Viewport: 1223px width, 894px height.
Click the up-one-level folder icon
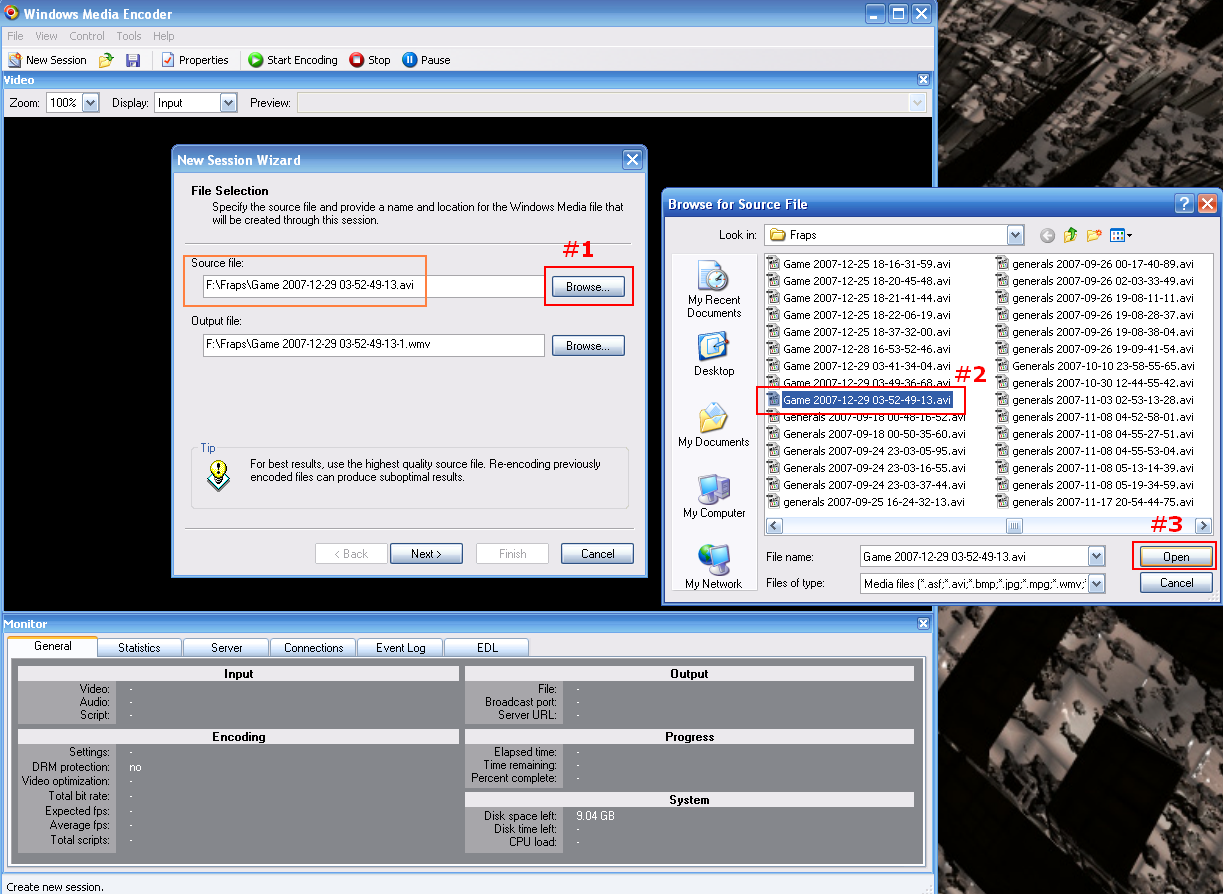(x=1070, y=235)
